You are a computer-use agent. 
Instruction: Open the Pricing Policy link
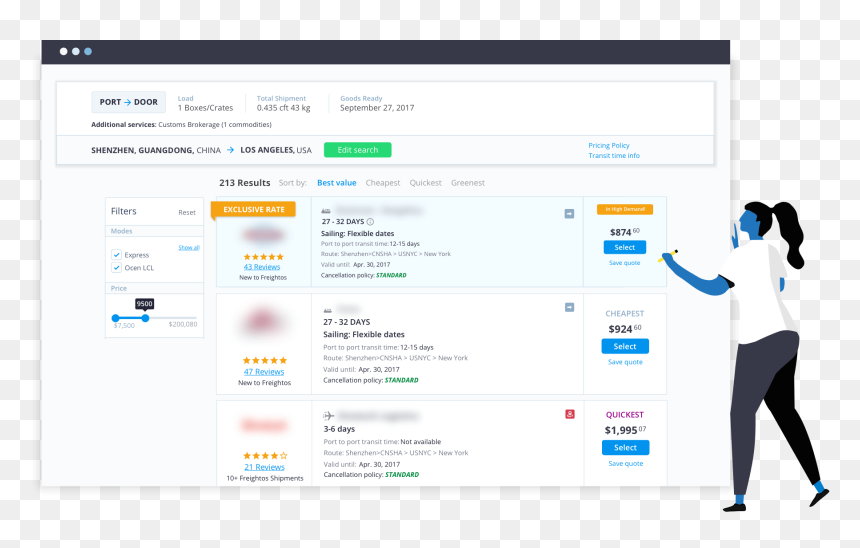tap(609, 145)
